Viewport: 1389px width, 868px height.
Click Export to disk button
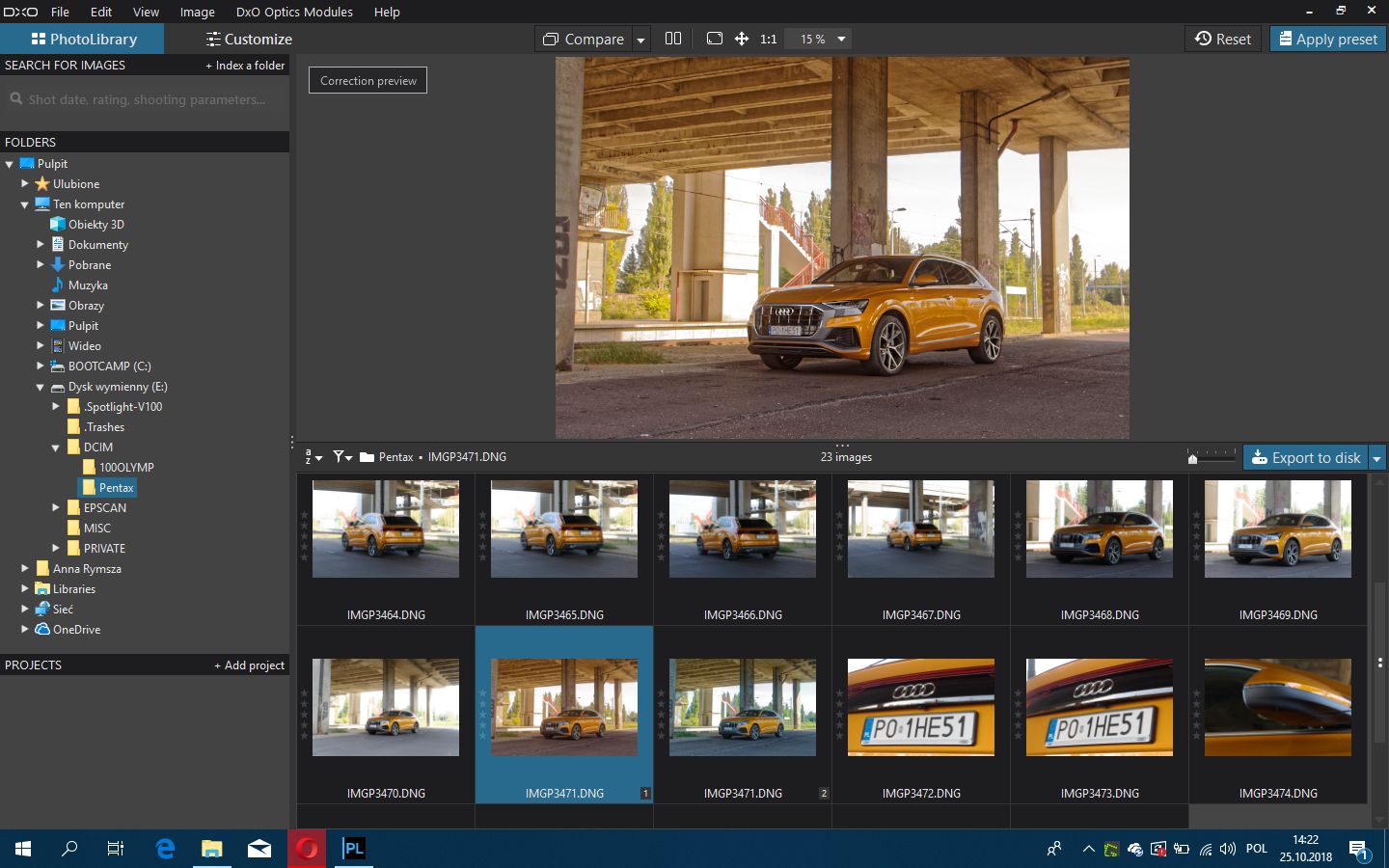pyautogui.click(x=1306, y=457)
